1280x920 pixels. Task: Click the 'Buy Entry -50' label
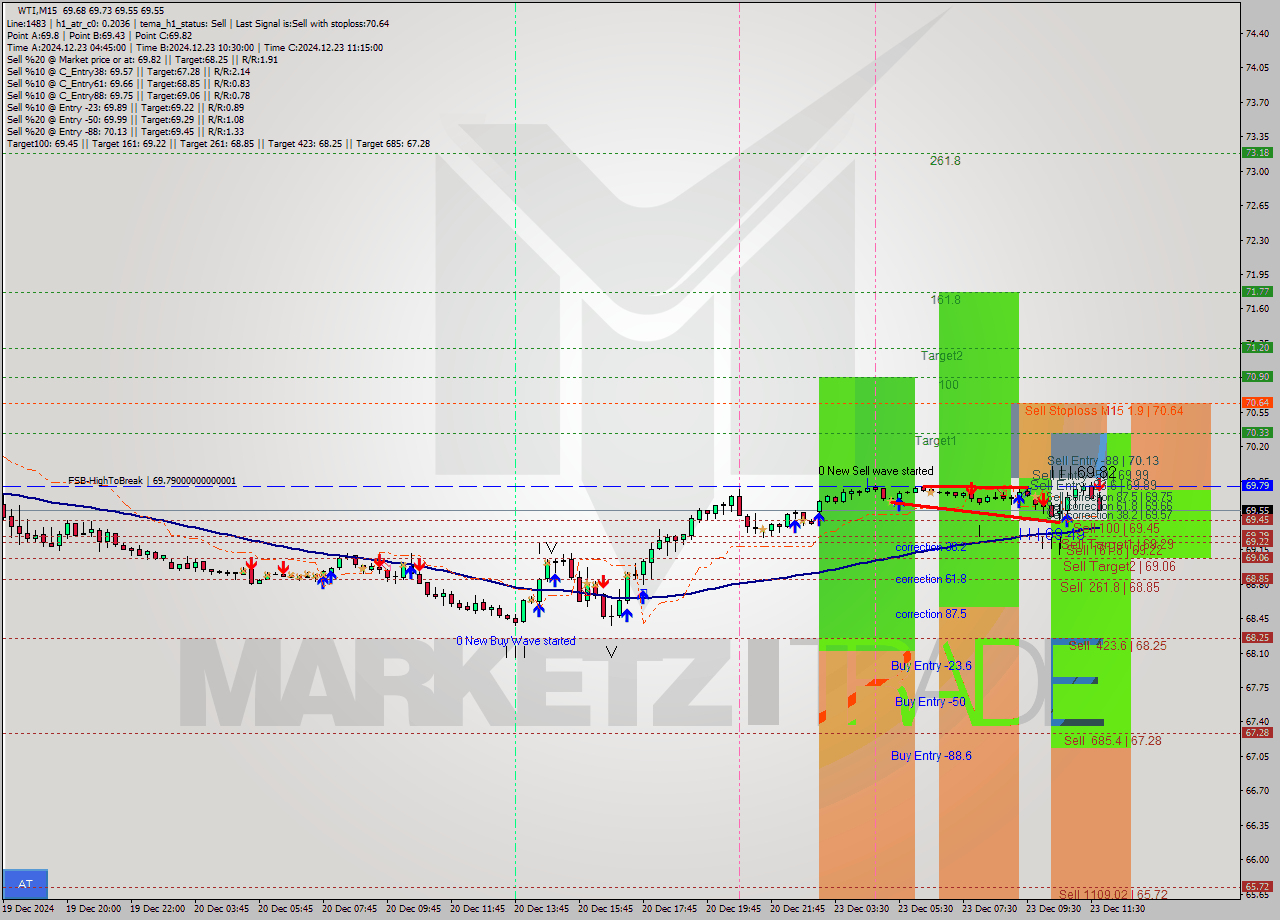[930, 702]
